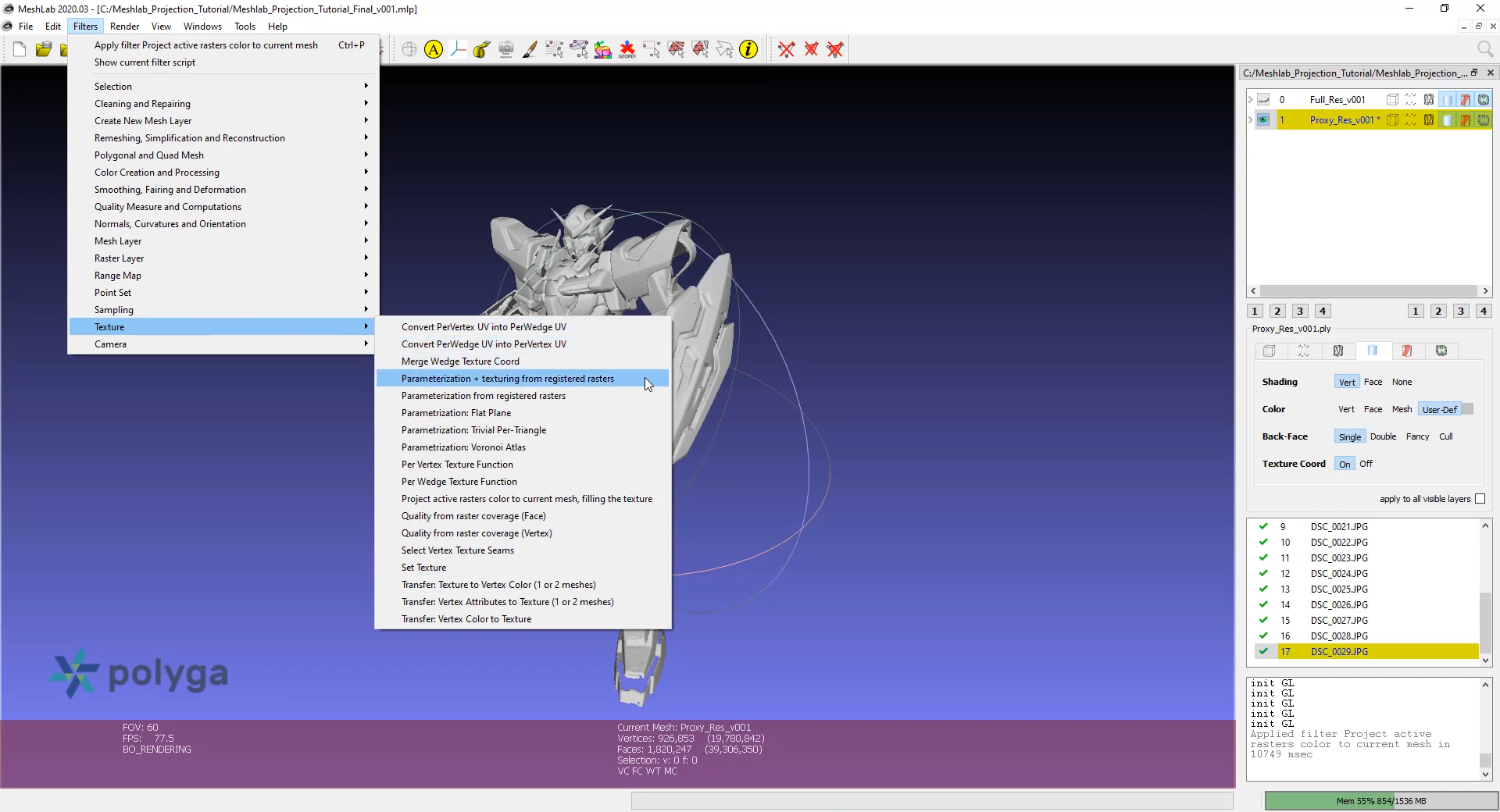This screenshot has width=1500, height=812.
Task: Set Back-Face mode to Cull
Action: (x=1446, y=436)
